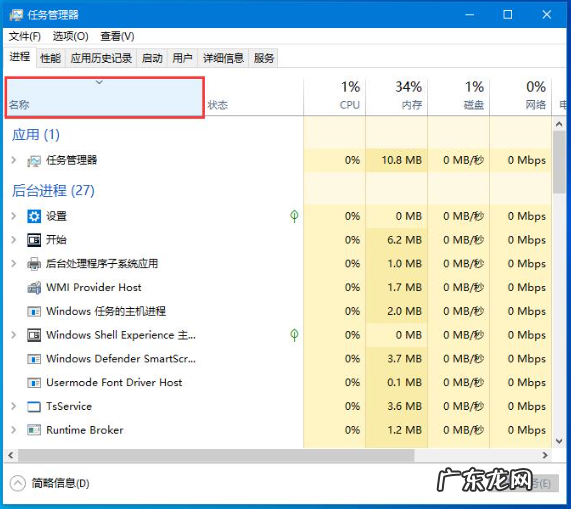This screenshot has height=509, width=571.
Task: Open the 选项(O) menu
Action: [71, 36]
